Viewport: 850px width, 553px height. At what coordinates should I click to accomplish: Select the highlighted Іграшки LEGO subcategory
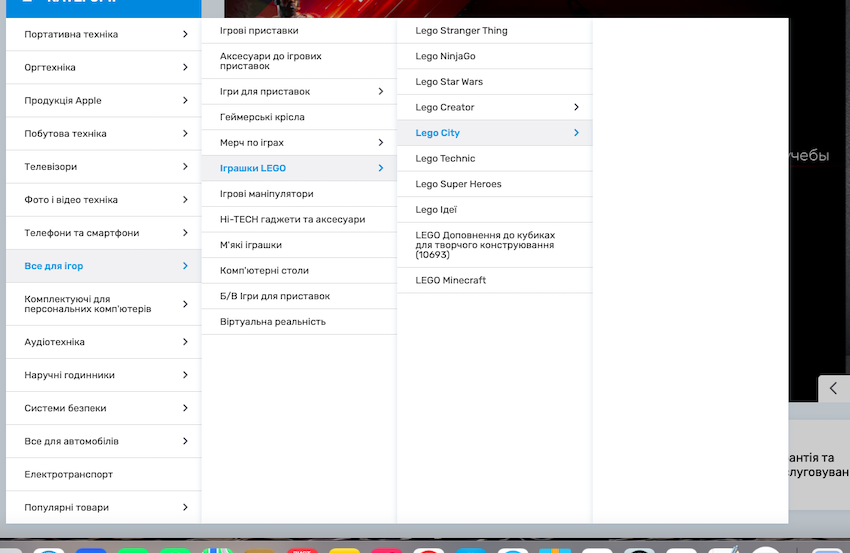(299, 168)
